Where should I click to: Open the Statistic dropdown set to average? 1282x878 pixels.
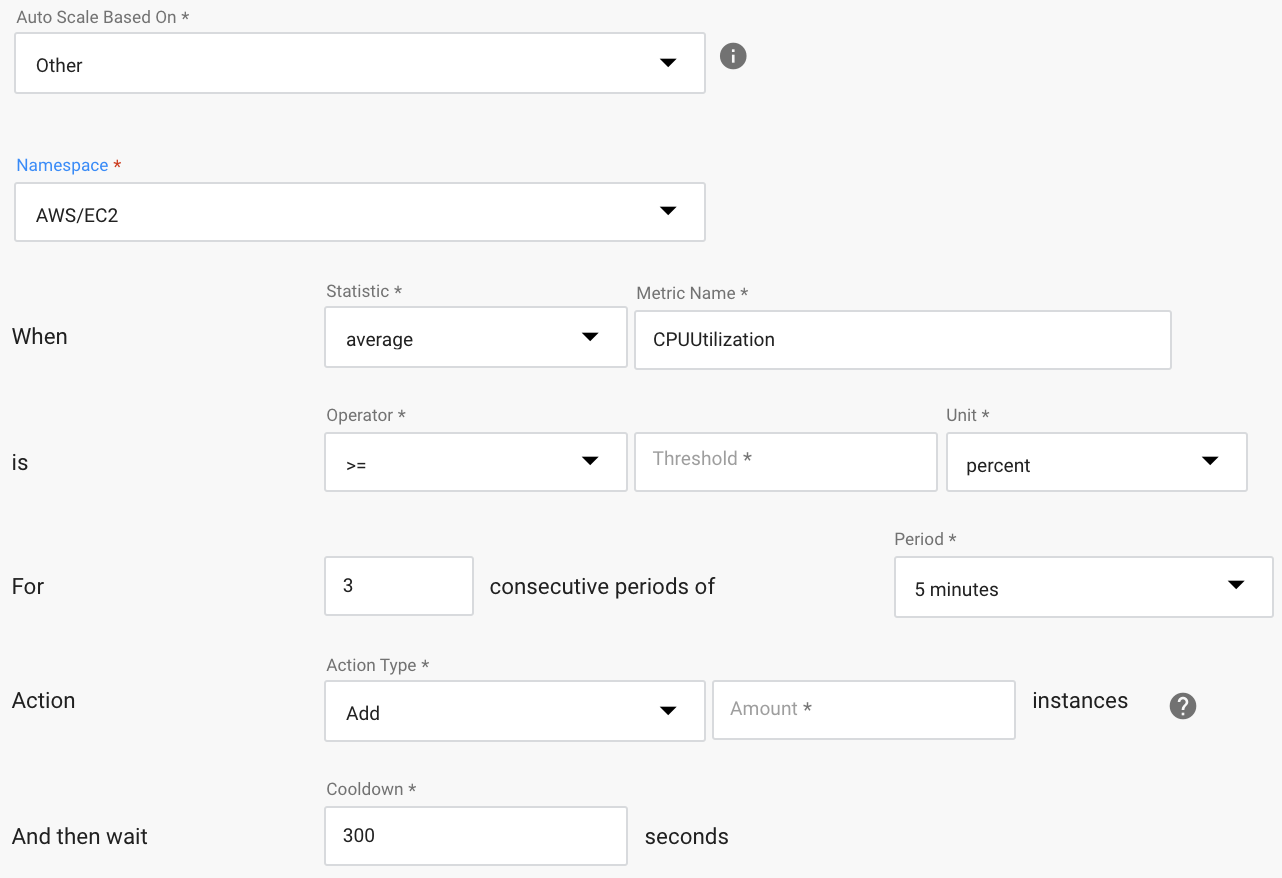tap(475, 338)
